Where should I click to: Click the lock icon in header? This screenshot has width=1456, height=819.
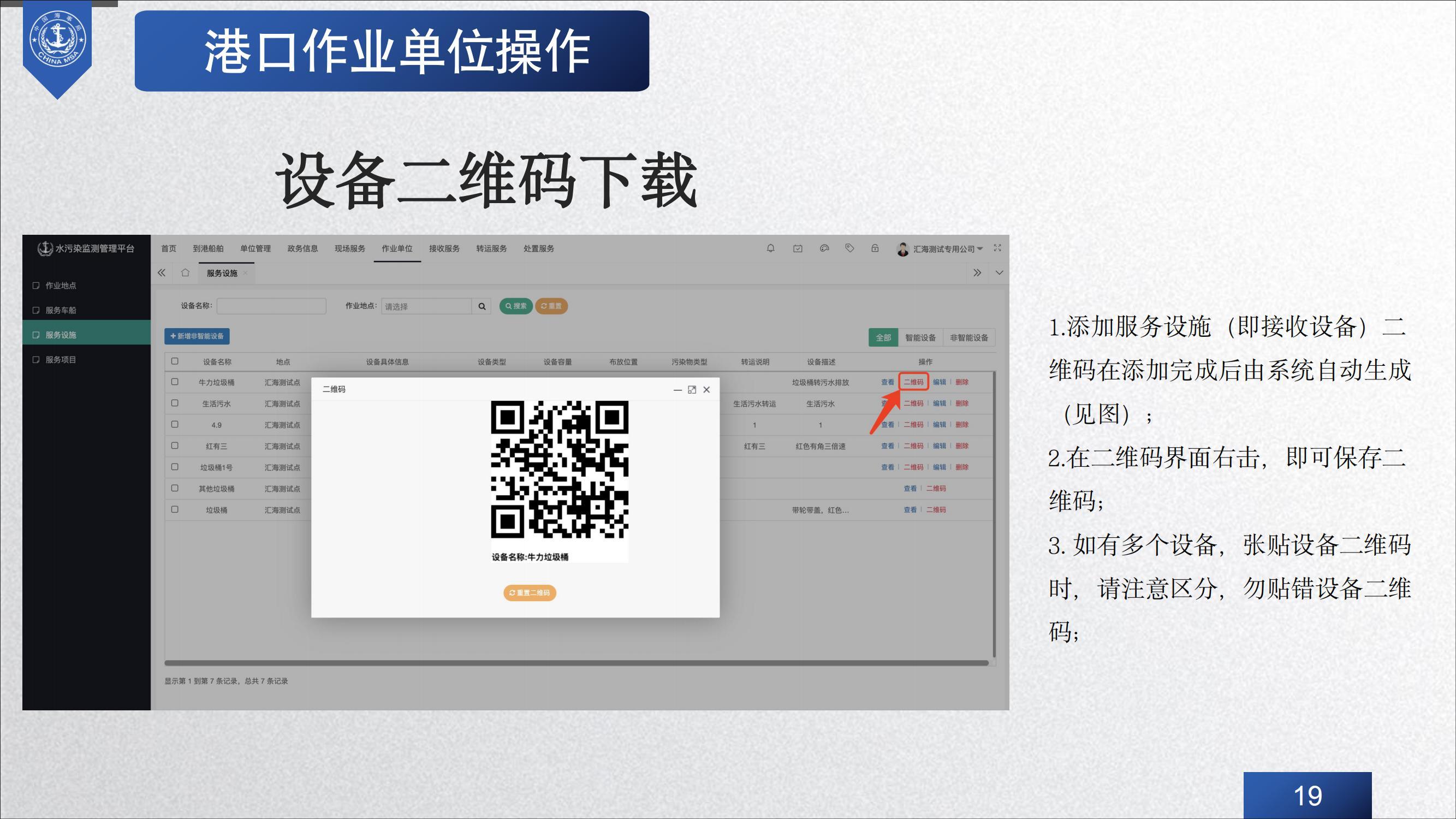click(x=875, y=248)
